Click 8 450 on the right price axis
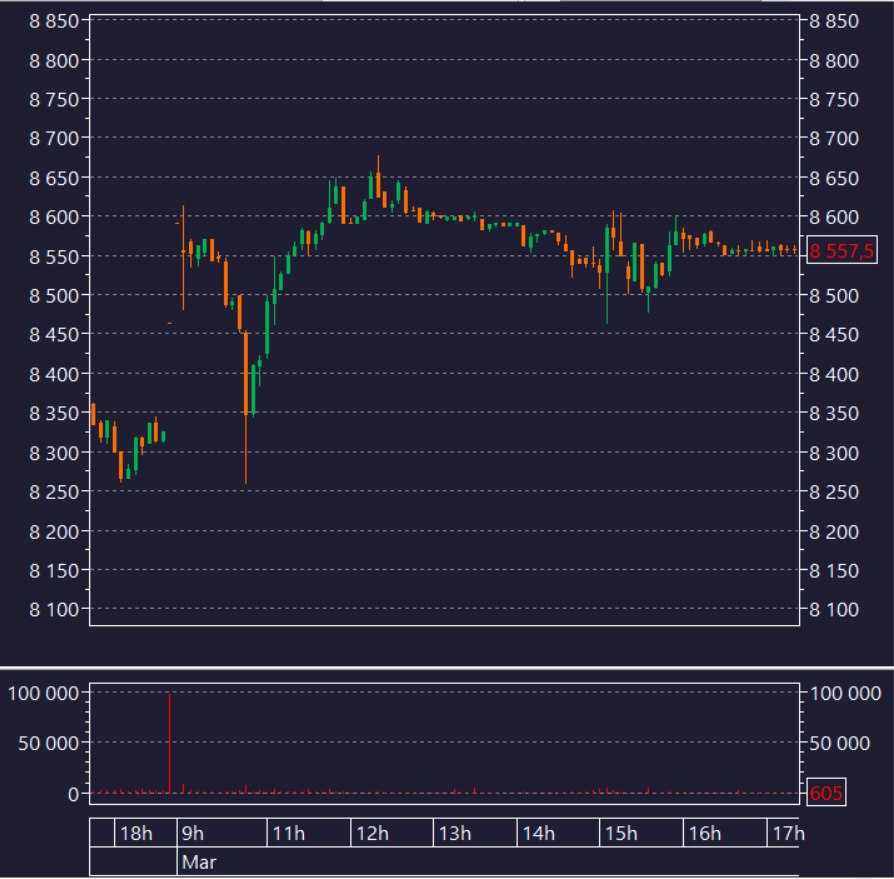Viewport: 894px width, 879px height. [x=834, y=335]
